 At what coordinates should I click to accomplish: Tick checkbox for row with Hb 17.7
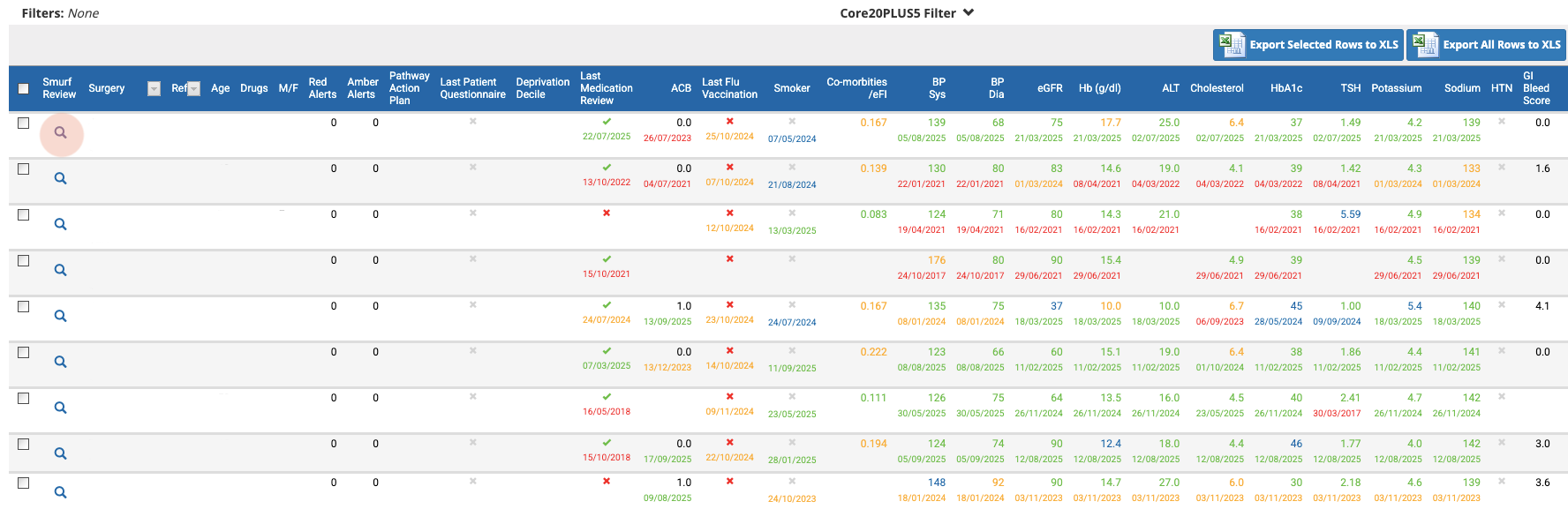pyautogui.click(x=24, y=124)
